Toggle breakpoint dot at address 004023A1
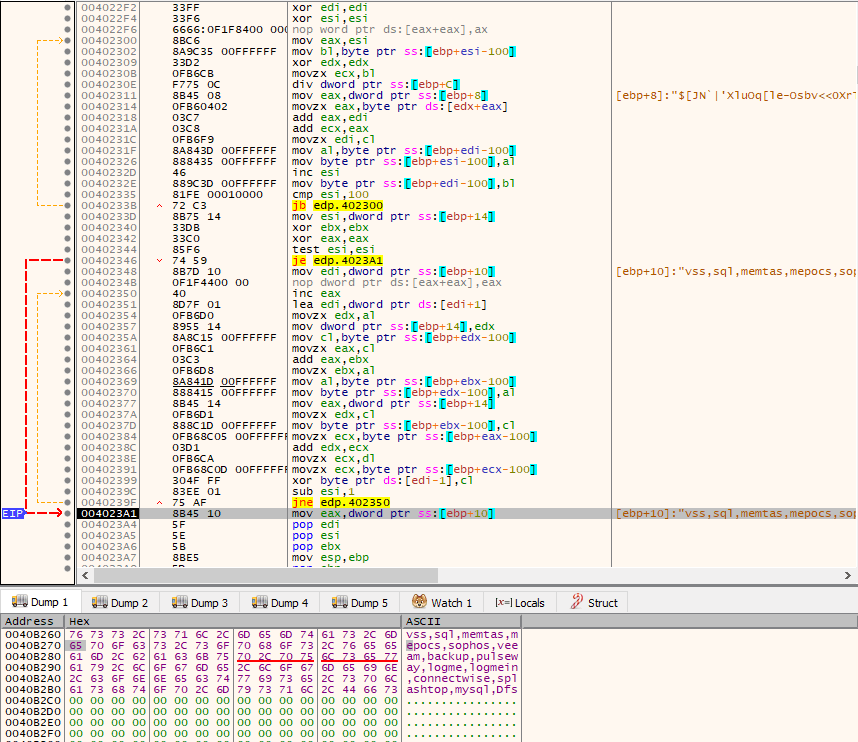 [67, 513]
